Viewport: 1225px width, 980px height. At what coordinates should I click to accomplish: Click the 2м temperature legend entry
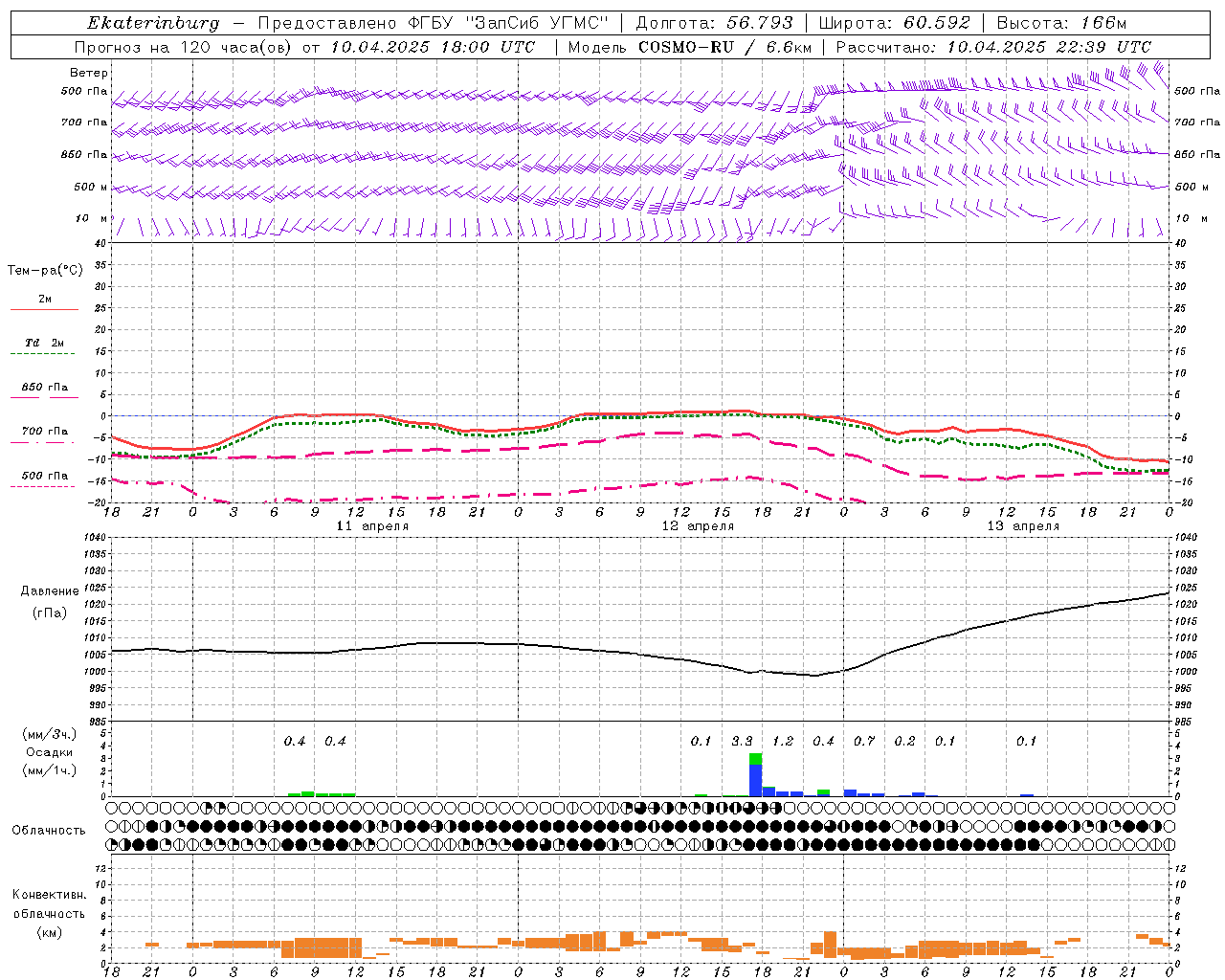click(45, 300)
